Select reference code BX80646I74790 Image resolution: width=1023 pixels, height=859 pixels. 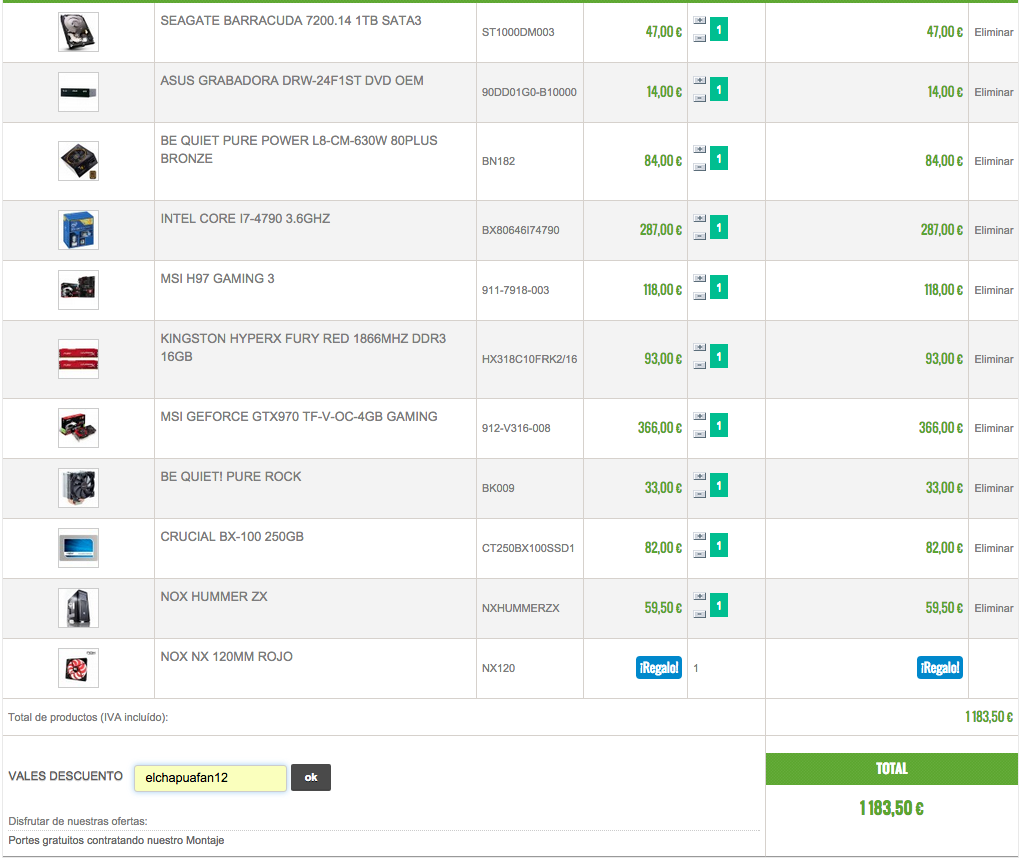click(521, 230)
